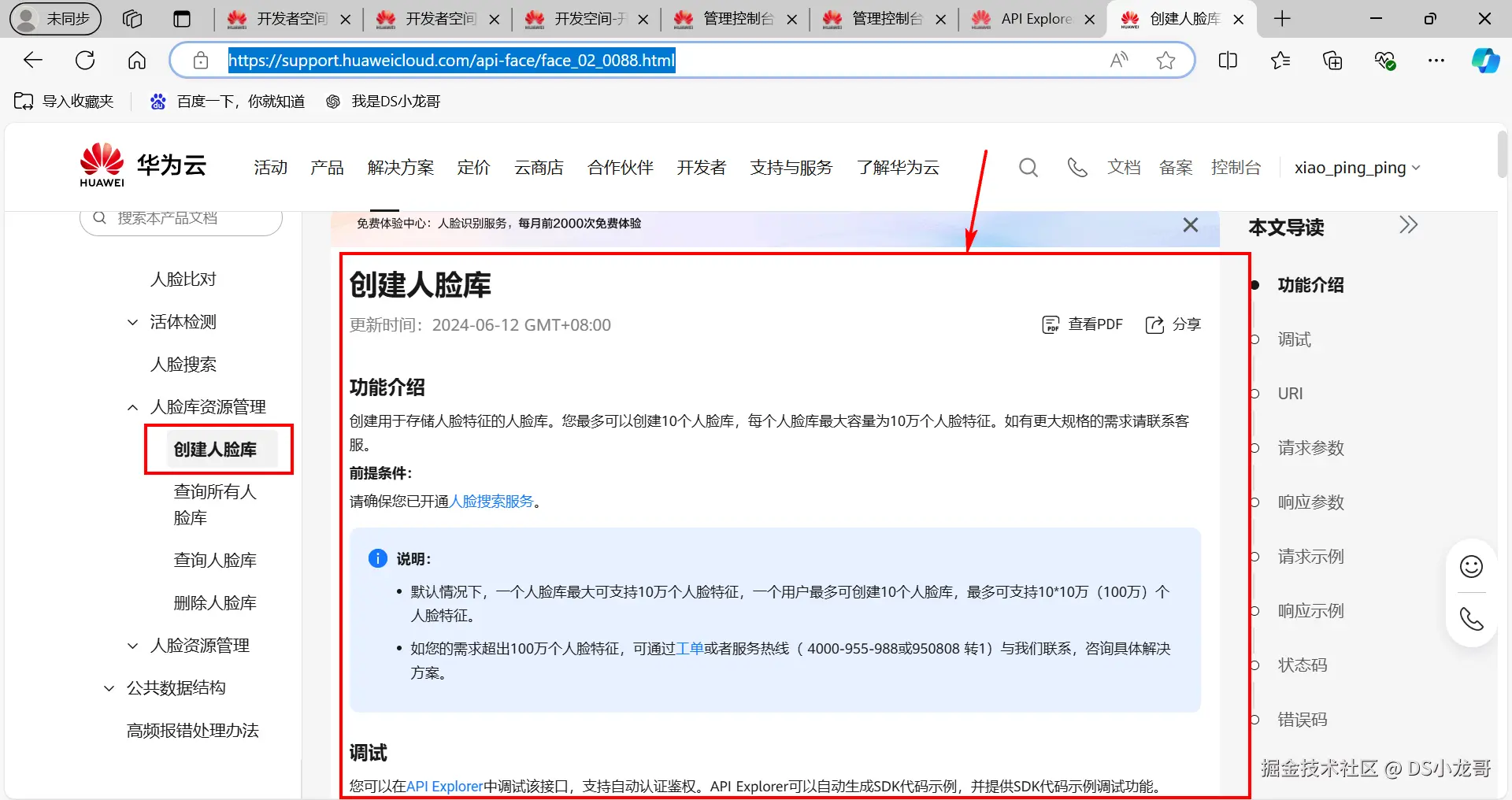The height and width of the screenshot is (800, 1512).
Task: Collapse the 本文导读 panel with double chevron
Action: (x=1408, y=225)
